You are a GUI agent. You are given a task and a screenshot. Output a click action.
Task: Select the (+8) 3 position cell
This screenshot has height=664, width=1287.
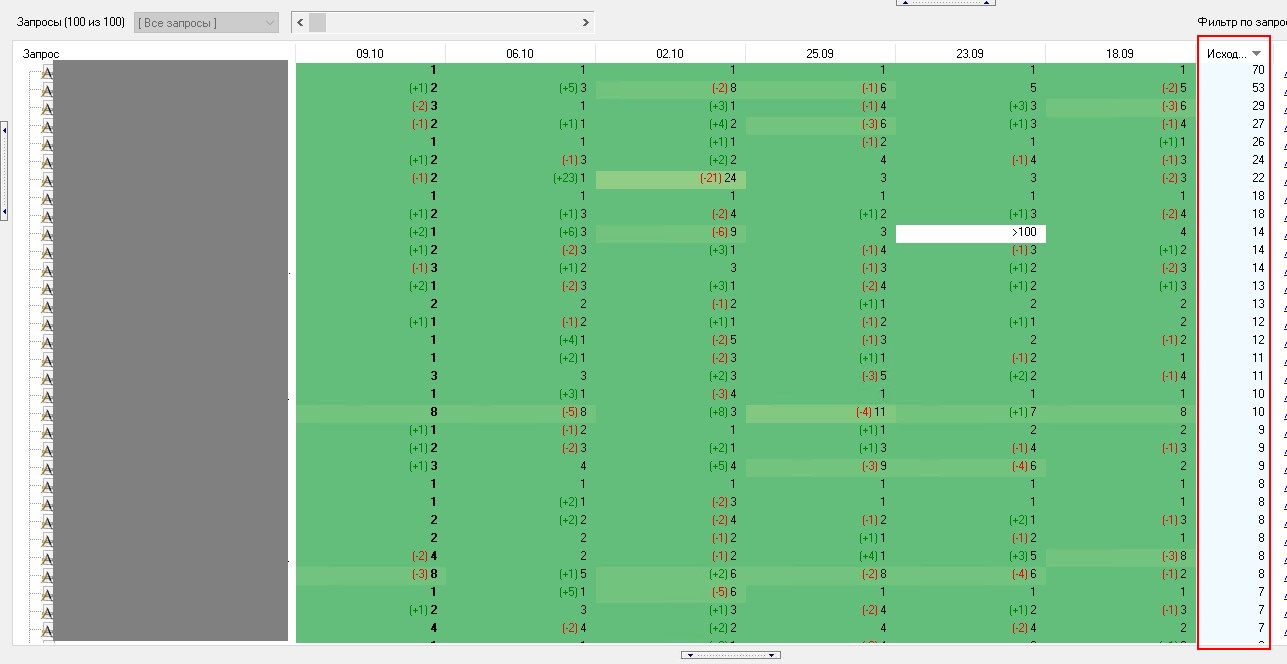(671, 412)
